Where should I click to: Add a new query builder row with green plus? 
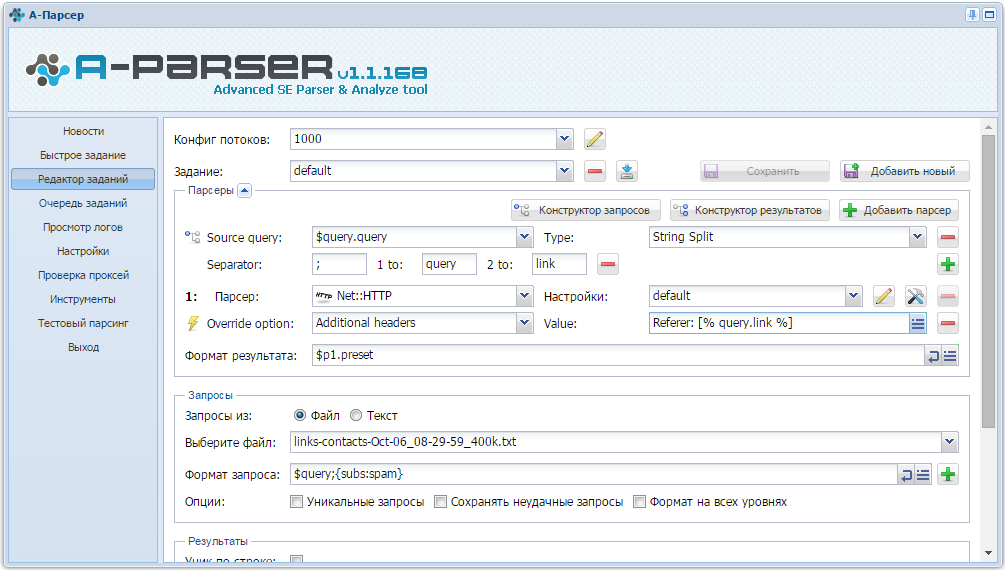pos(948,264)
